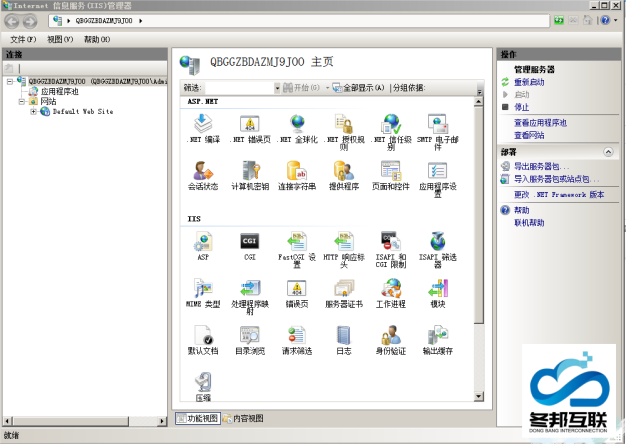Open the CGI feature icon

pos(250,246)
